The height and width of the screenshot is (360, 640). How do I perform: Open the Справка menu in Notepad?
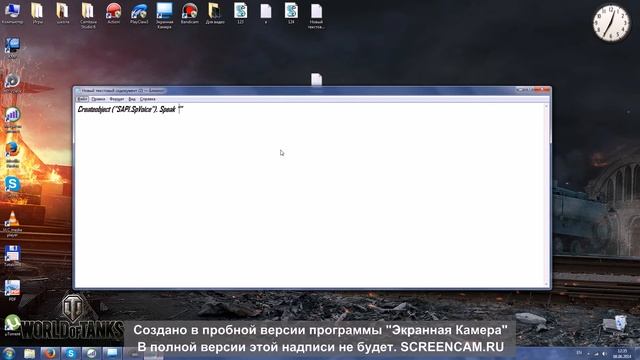pyautogui.click(x=147, y=99)
